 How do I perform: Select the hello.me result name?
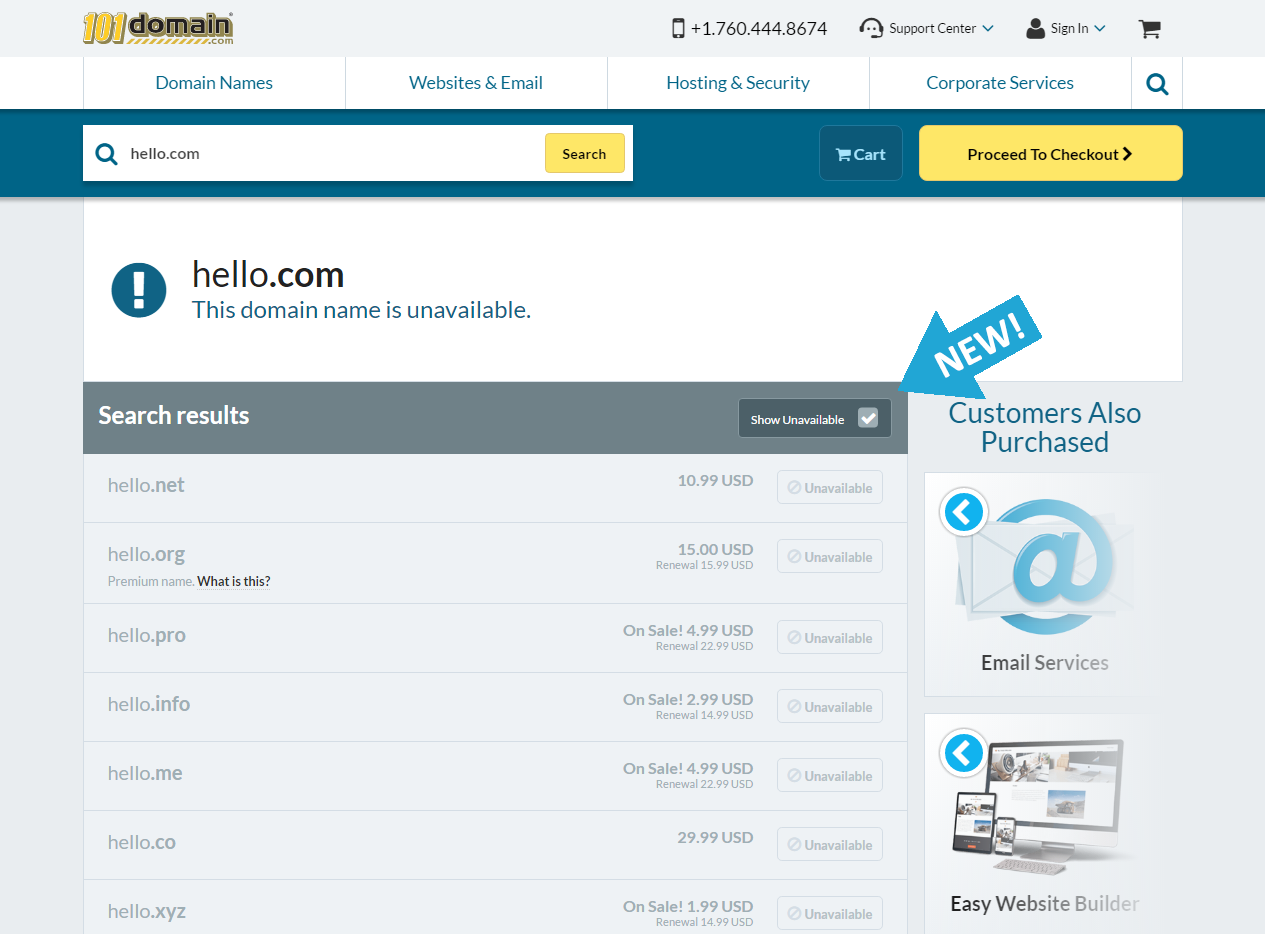(145, 773)
